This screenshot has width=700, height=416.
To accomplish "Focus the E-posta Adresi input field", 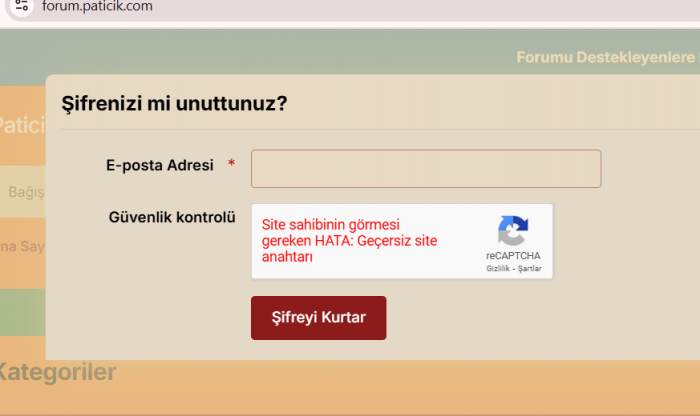I will click(425, 169).
